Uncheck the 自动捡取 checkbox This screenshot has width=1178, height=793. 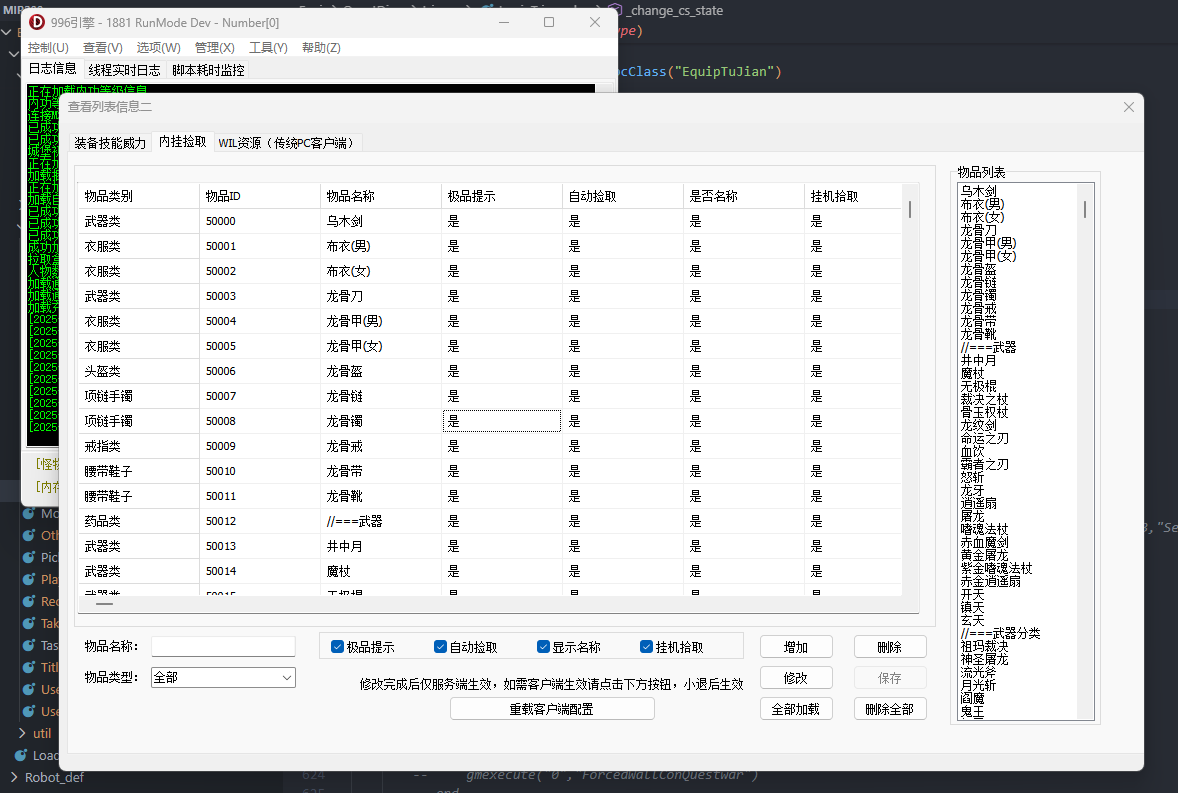(x=441, y=647)
